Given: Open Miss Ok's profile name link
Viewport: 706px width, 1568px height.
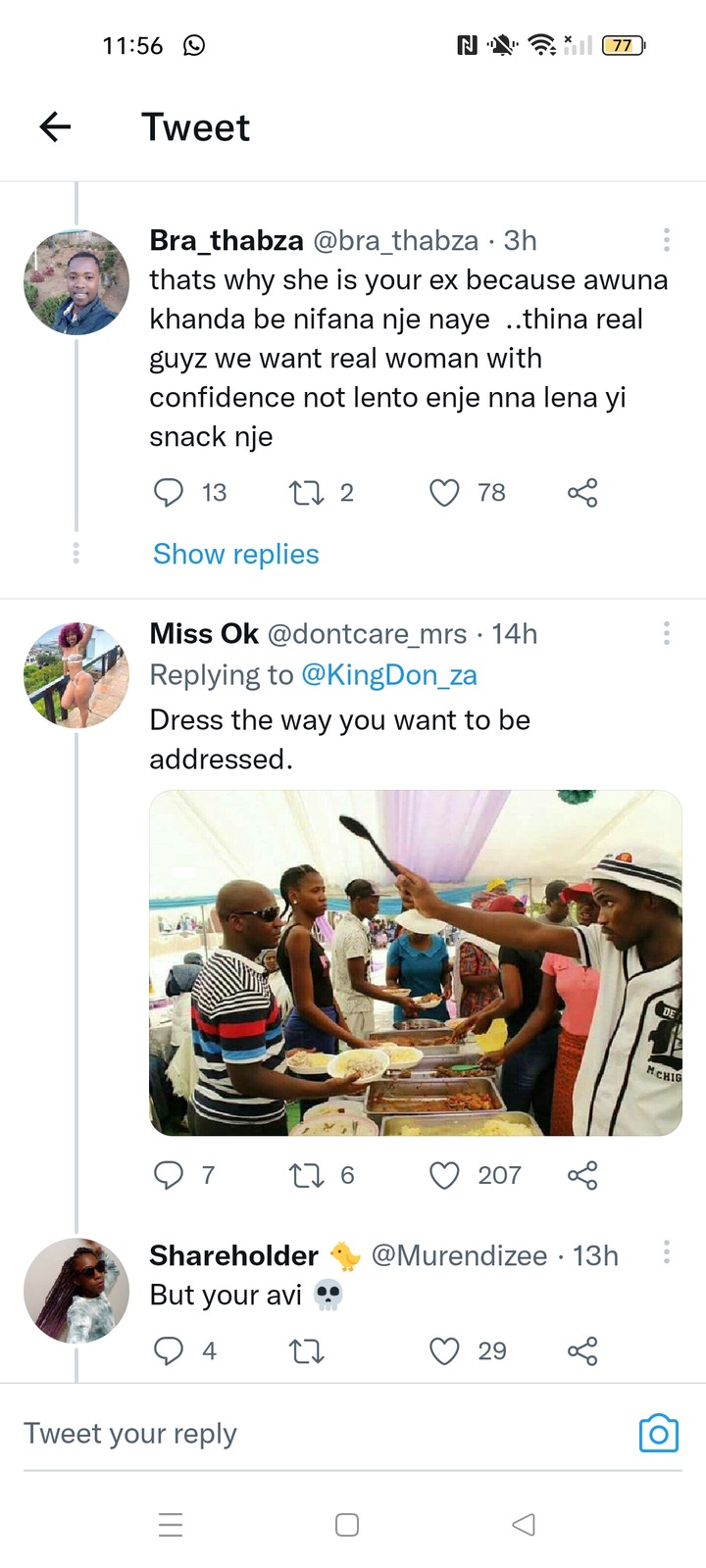Looking at the screenshot, I should 204,634.
